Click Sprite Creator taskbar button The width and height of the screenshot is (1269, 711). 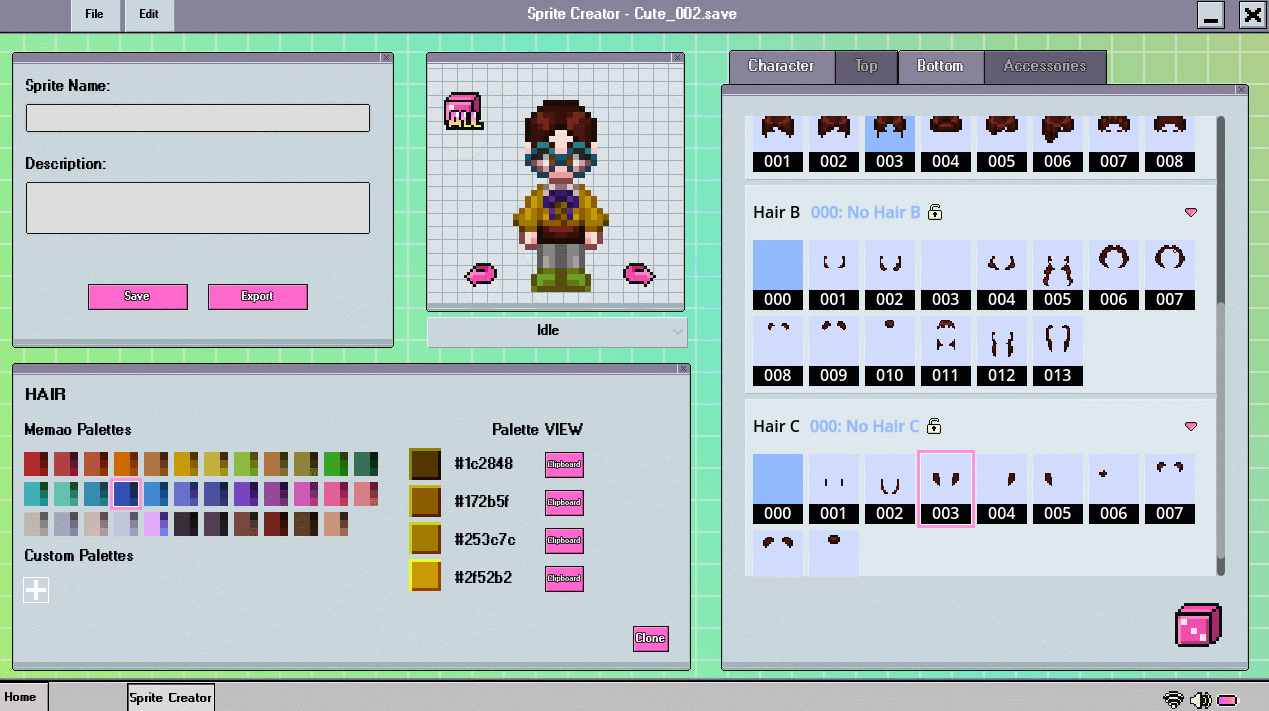(171, 698)
